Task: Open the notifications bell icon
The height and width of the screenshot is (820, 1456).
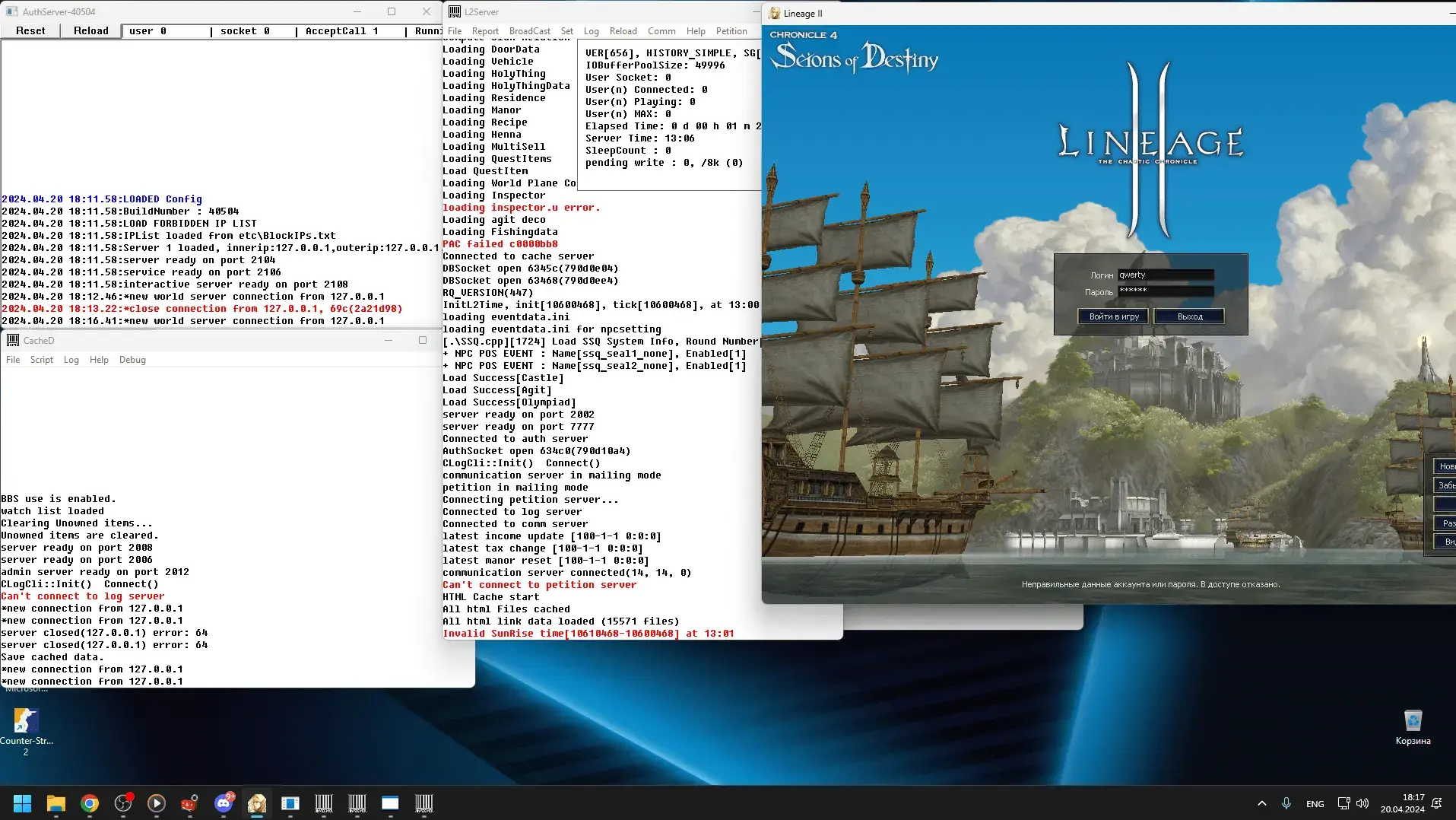Action: coord(1437,803)
